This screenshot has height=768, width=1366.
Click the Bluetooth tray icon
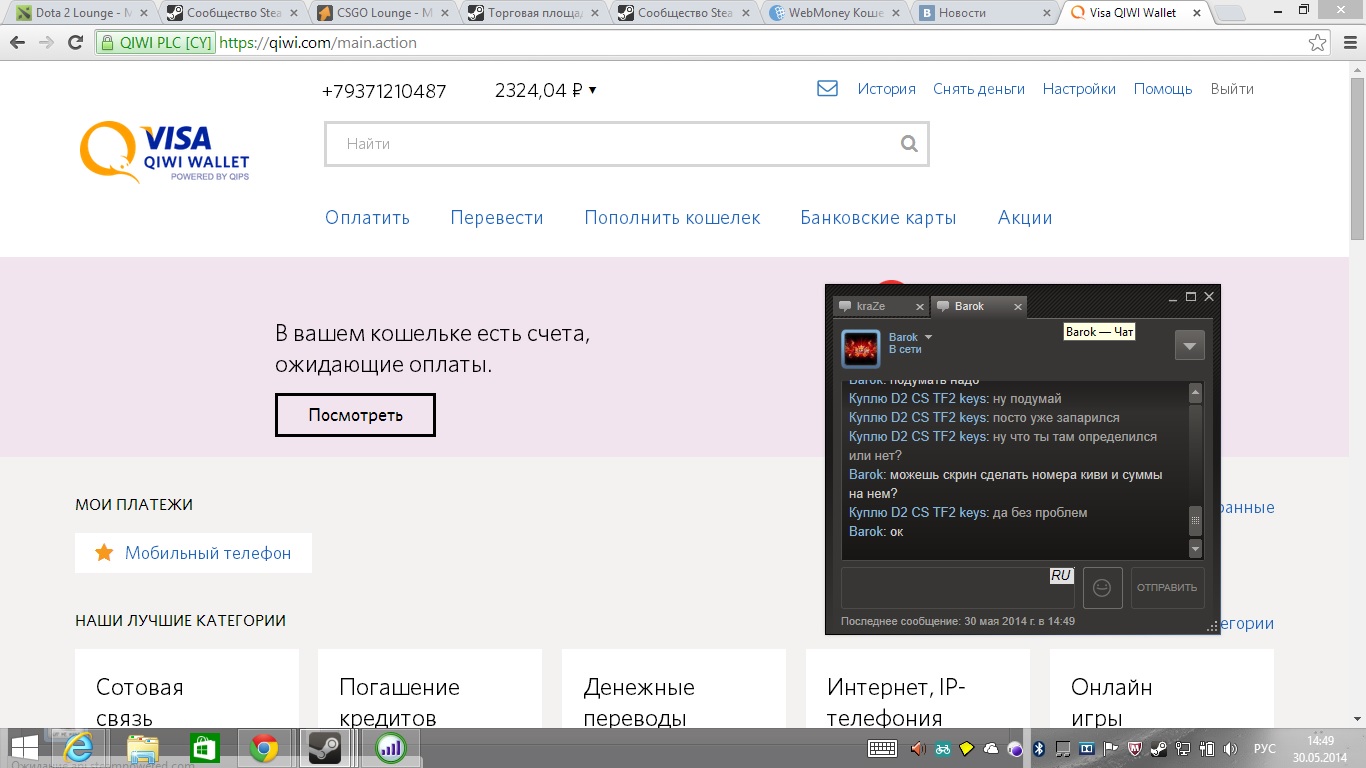pos(1039,748)
